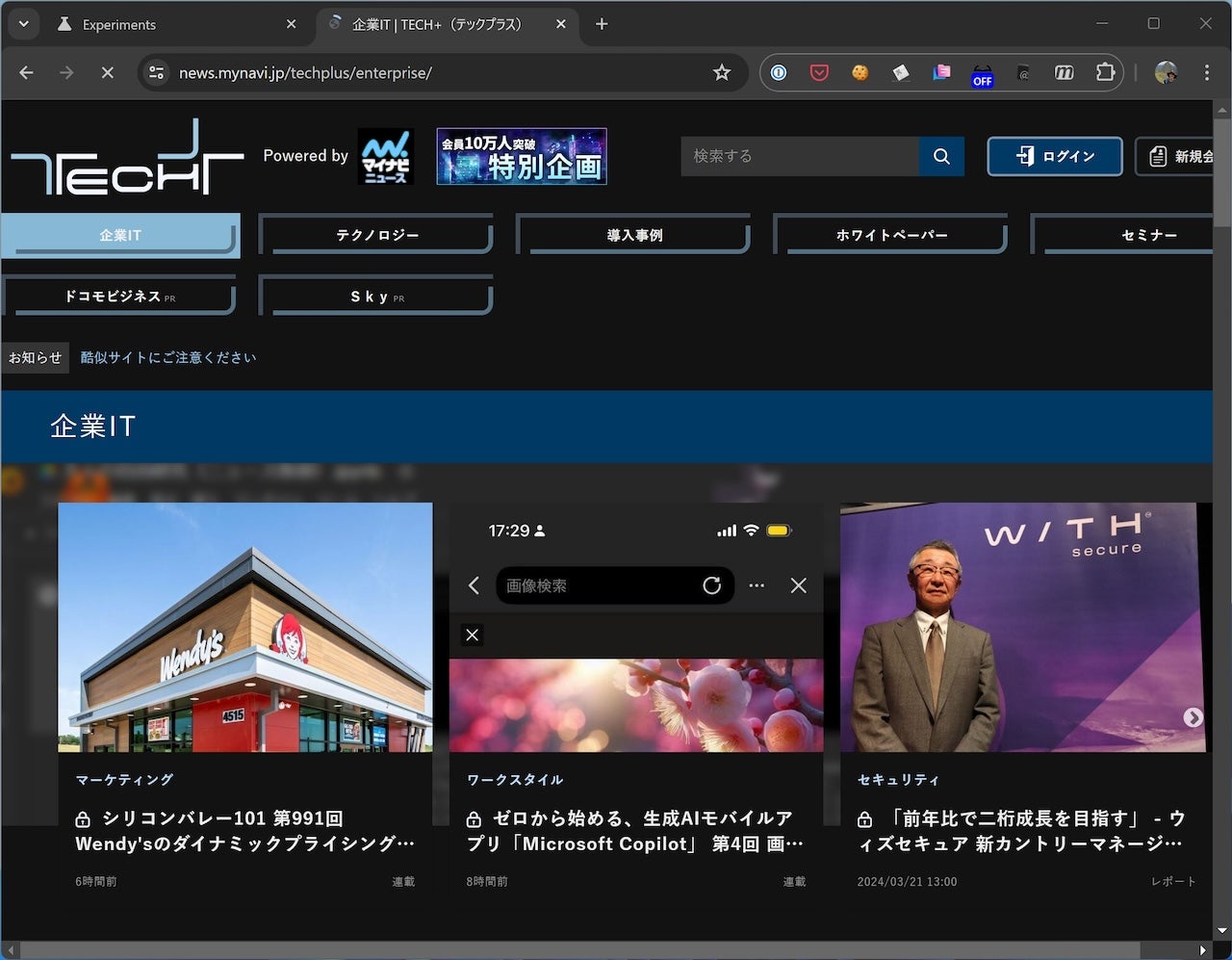
Task: Open the Copilot phone screenshot article image
Action: (x=636, y=627)
